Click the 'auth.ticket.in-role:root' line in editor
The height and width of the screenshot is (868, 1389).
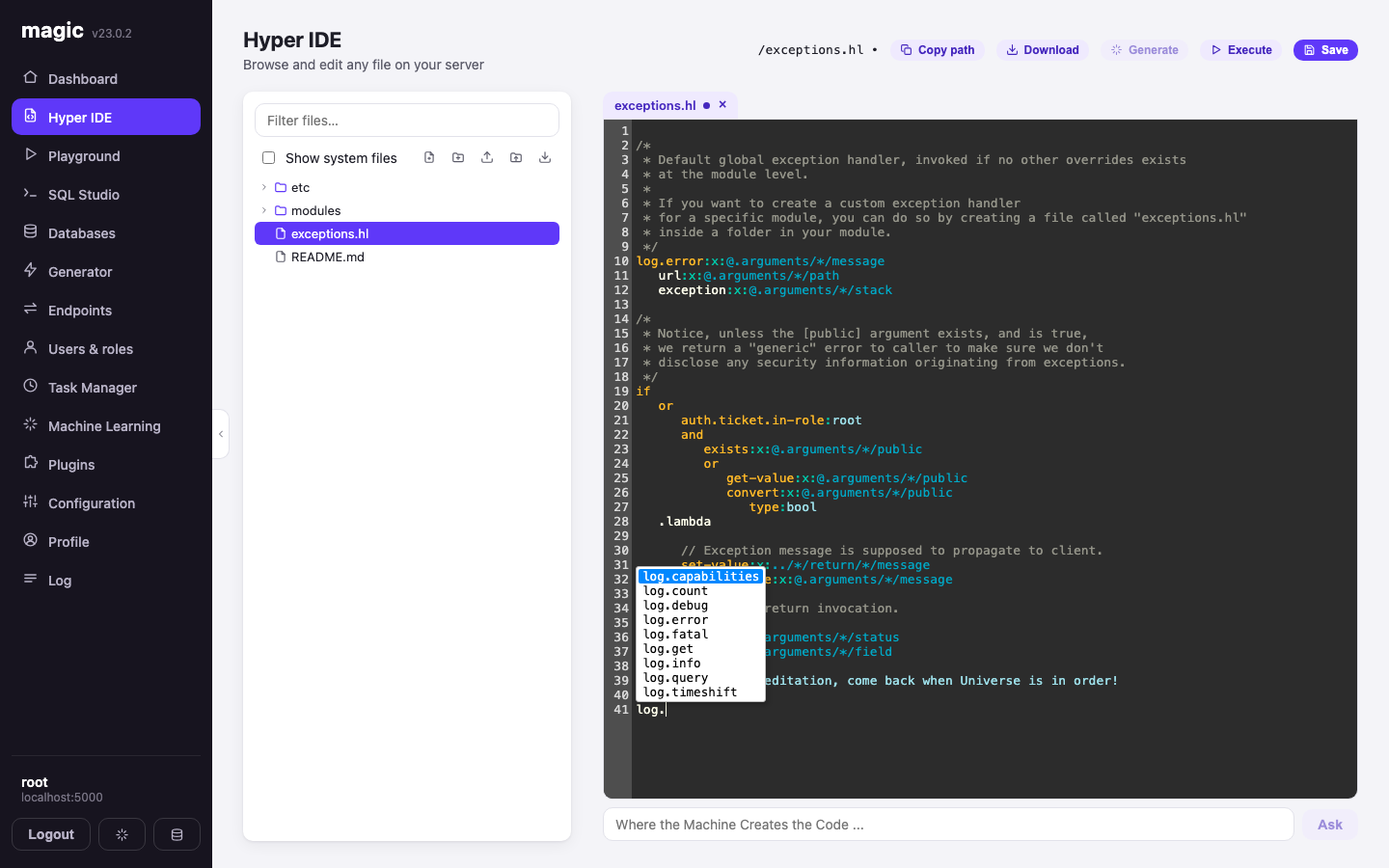click(x=772, y=420)
